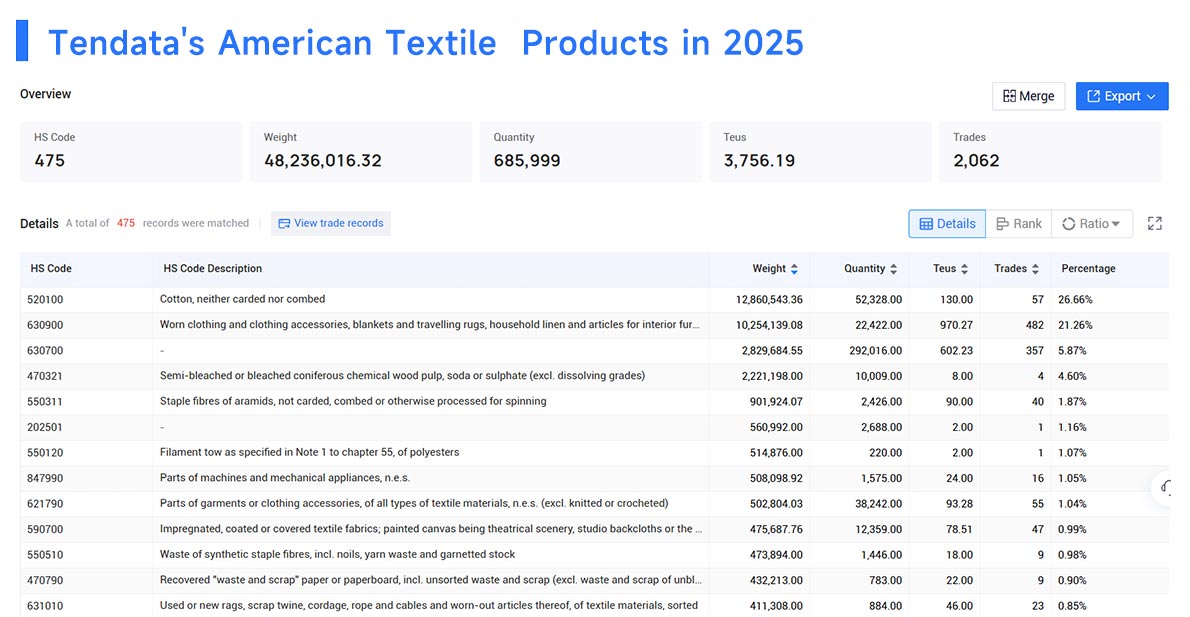
Task: Switch to the Details view tab
Action: click(947, 224)
